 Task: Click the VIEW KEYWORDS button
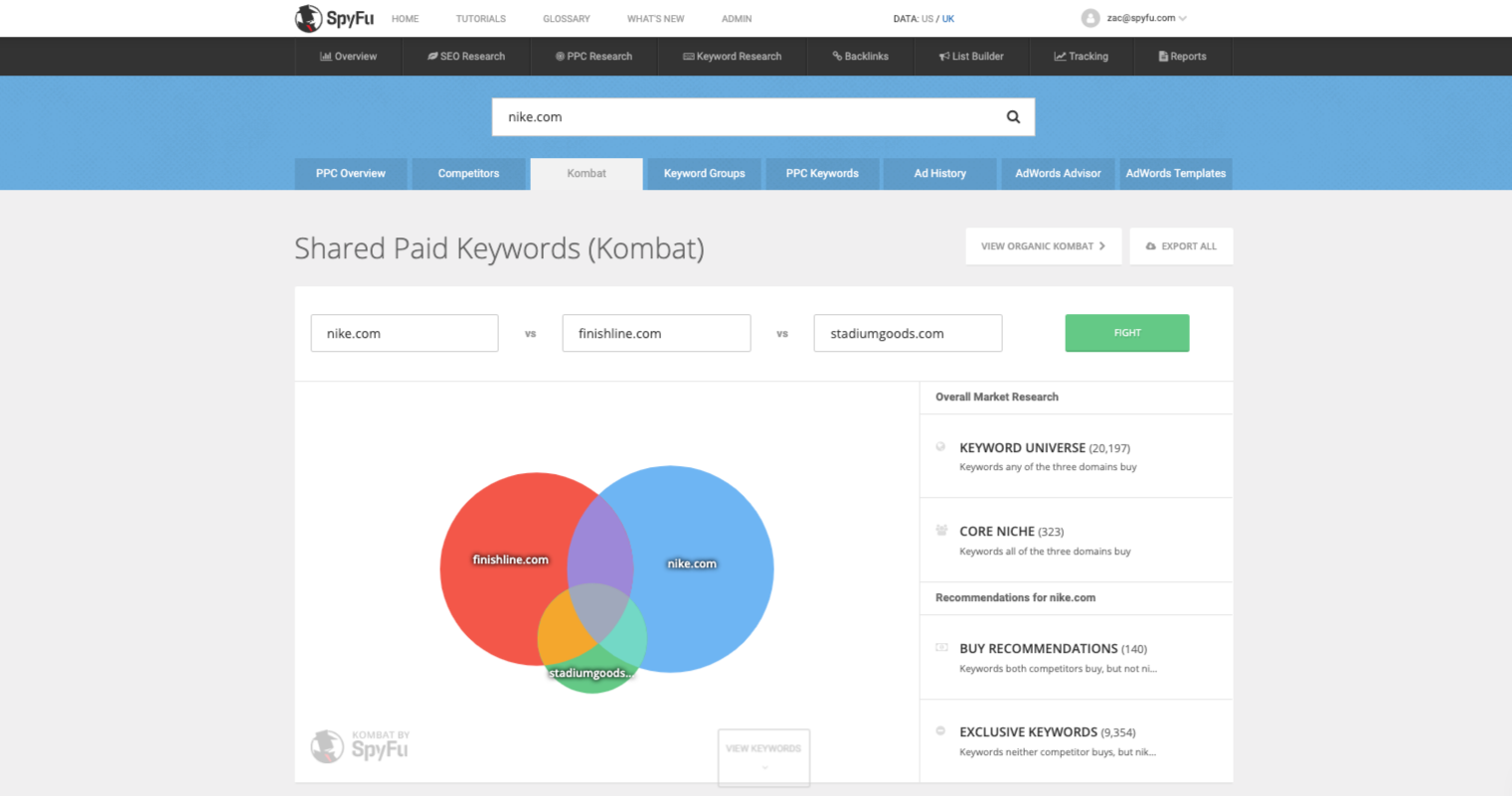[763, 757]
